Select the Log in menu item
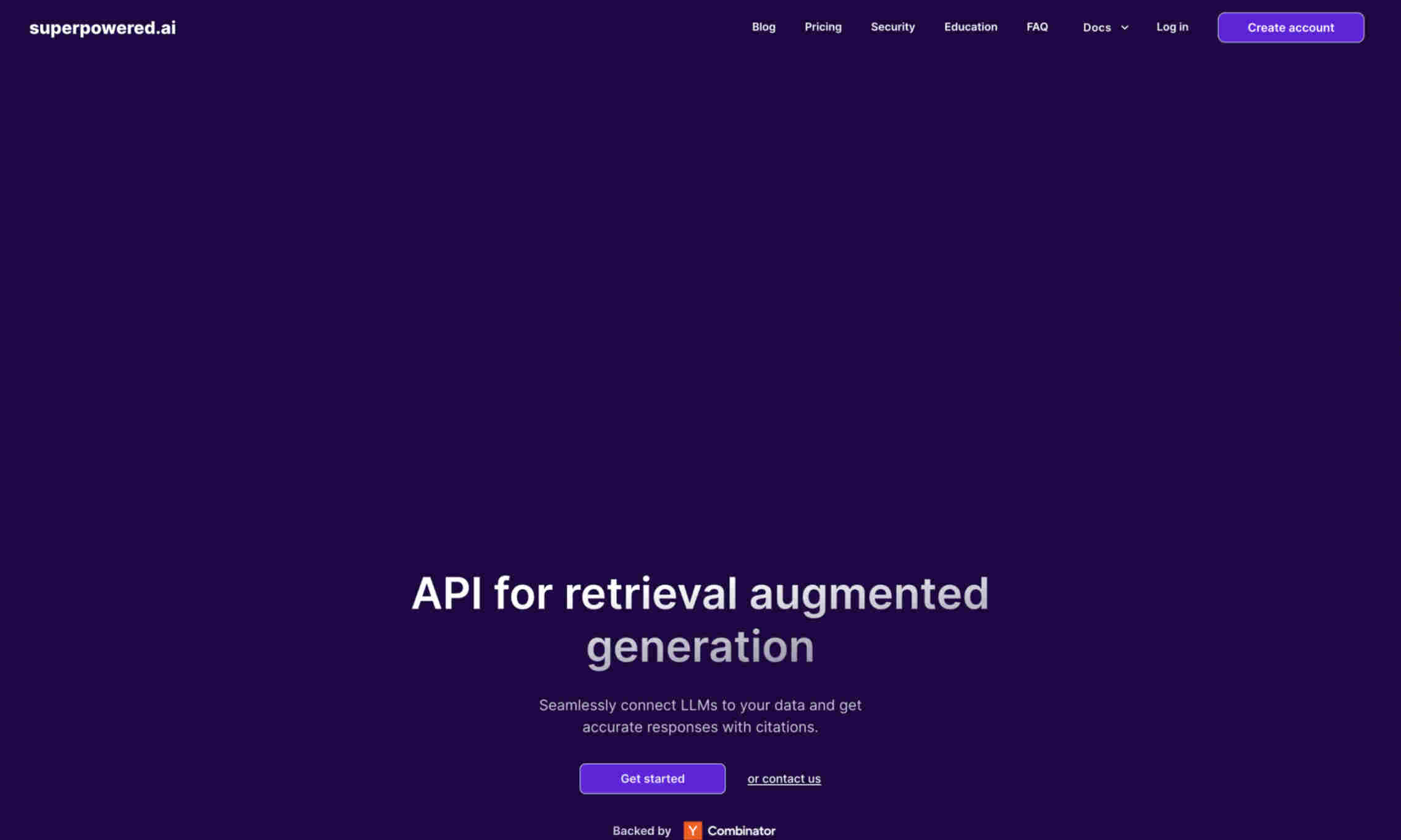This screenshot has width=1401, height=840. (x=1172, y=27)
